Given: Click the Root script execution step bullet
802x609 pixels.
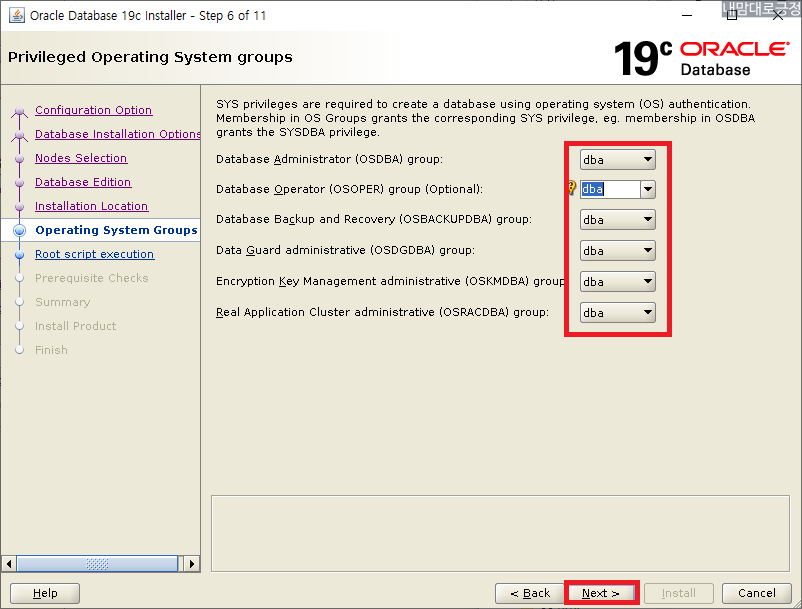Looking at the screenshot, I should click(19, 254).
